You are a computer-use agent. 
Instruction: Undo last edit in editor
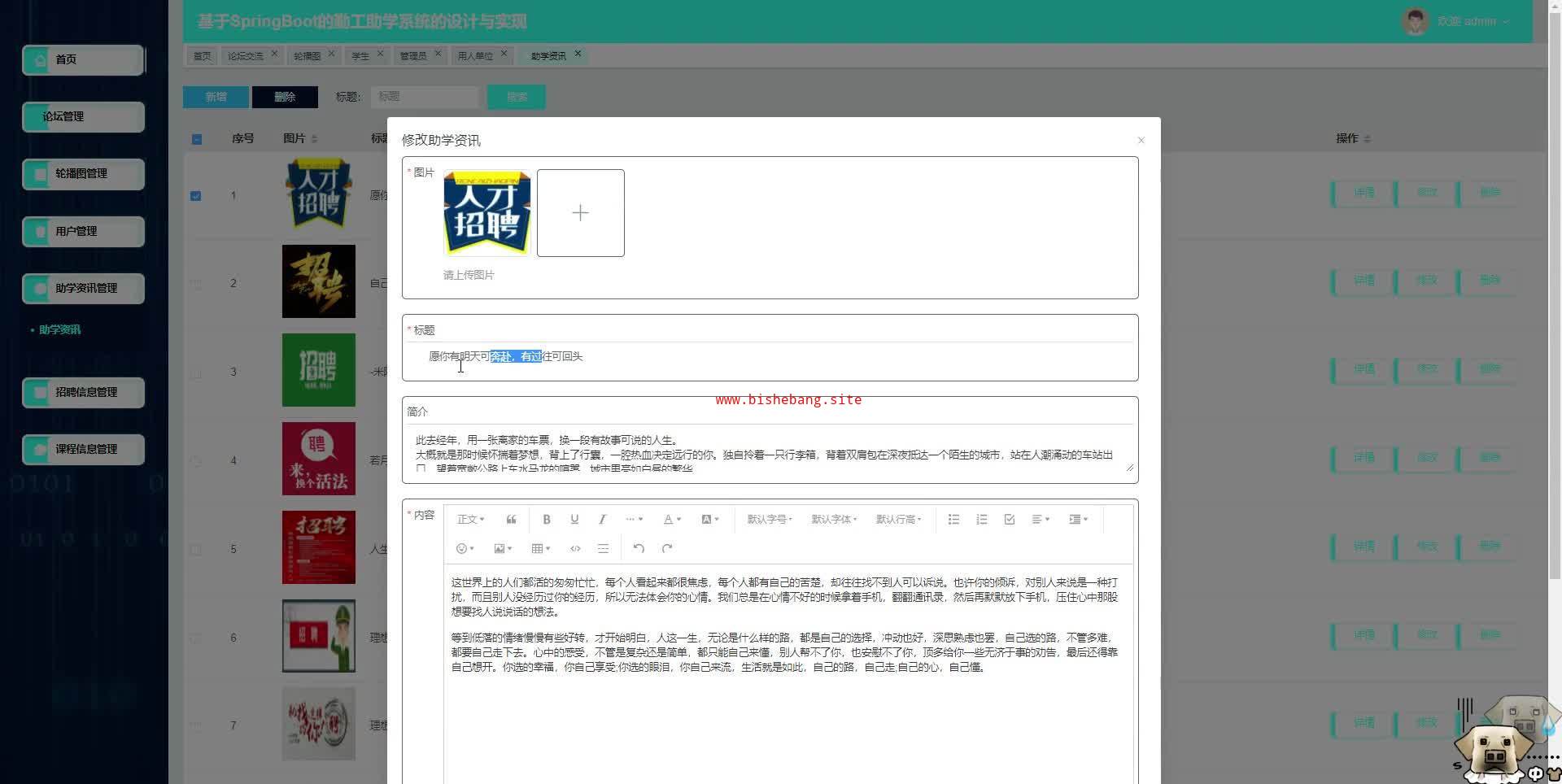coord(639,549)
